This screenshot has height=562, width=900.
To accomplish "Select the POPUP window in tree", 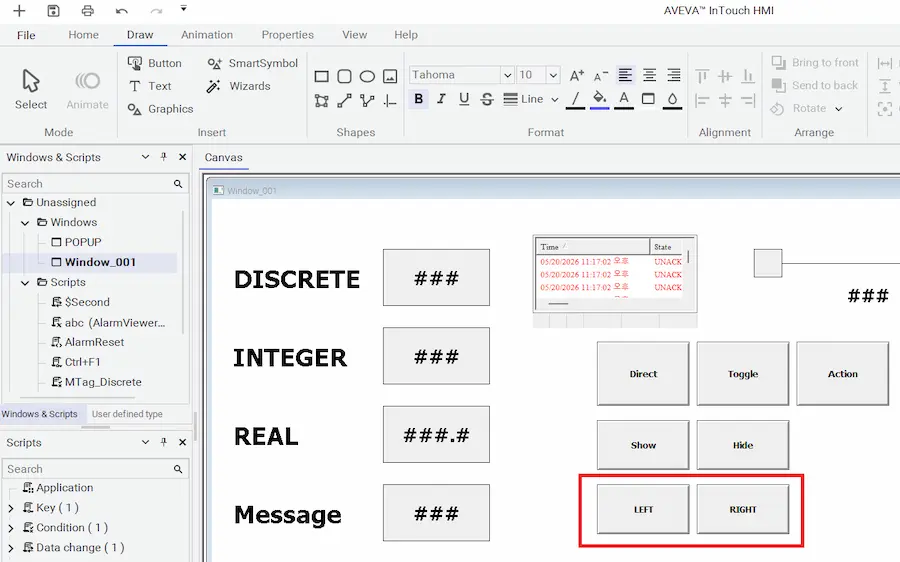I will (x=76, y=242).
